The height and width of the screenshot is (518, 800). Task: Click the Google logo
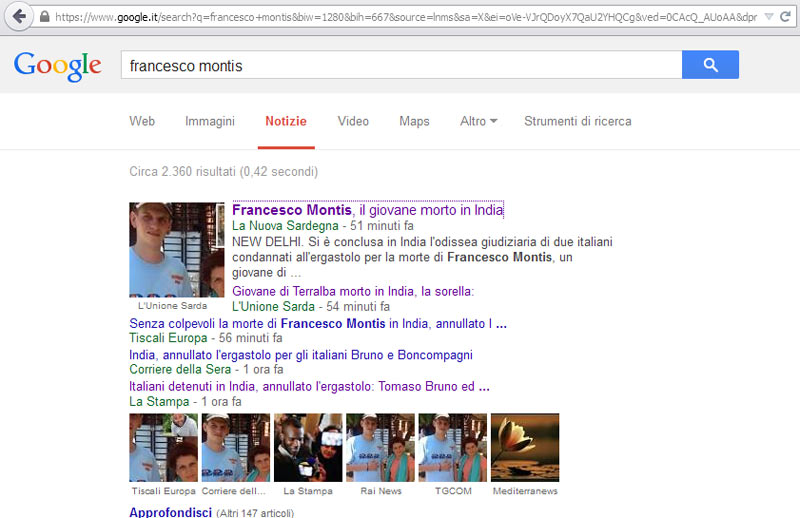point(58,66)
